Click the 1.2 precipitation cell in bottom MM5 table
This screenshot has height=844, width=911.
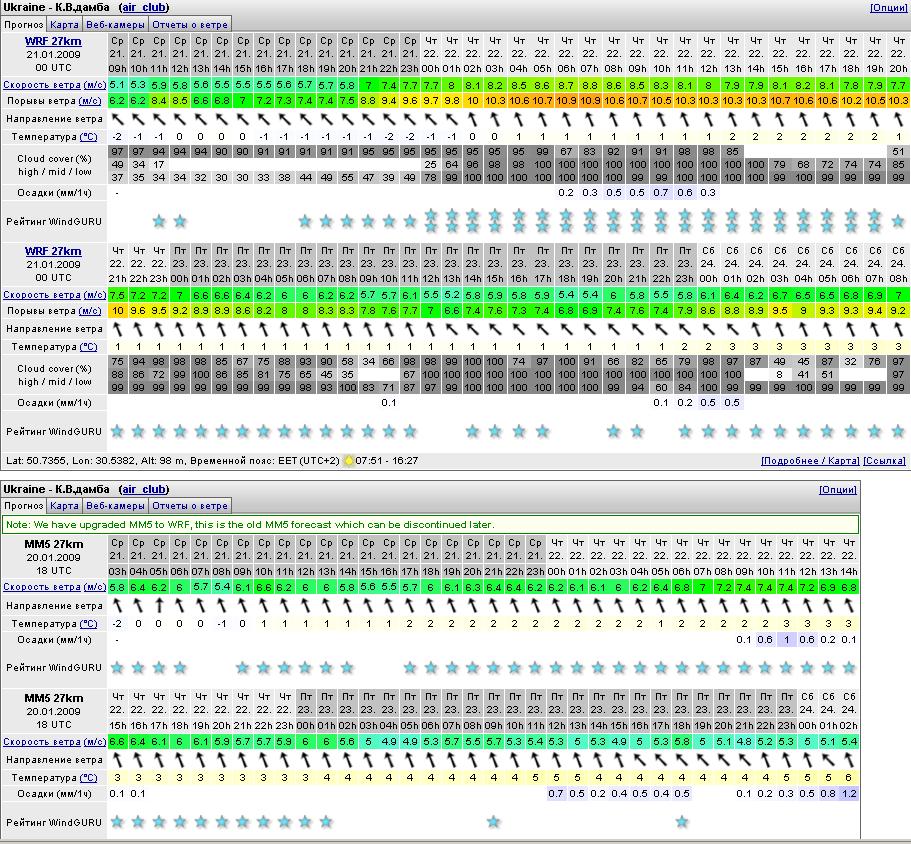849,793
